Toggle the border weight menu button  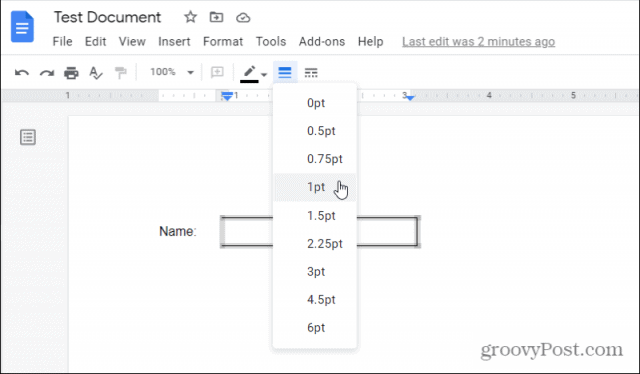(x=285, y=73)
